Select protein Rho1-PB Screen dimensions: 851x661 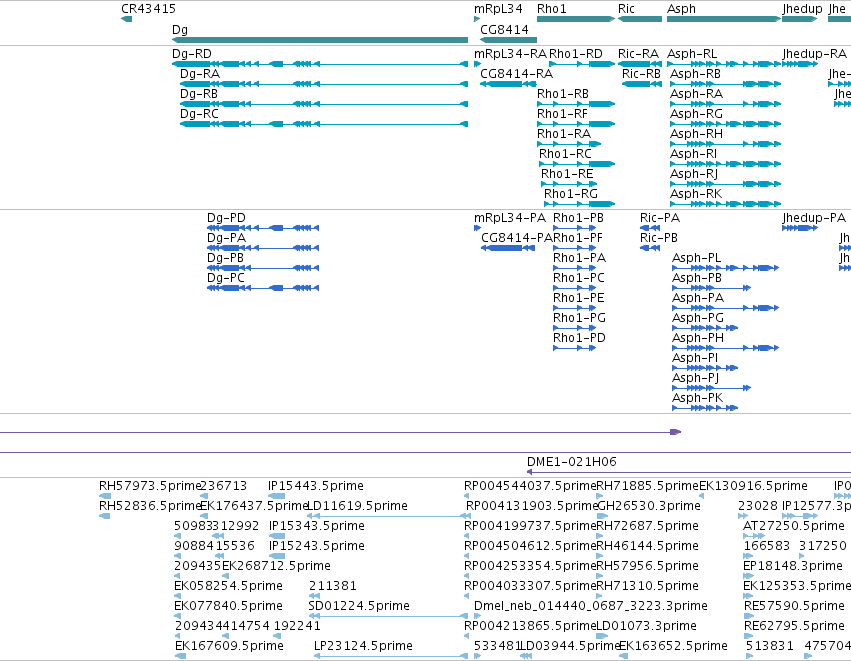pyautogui.click(x=575, y=228)
